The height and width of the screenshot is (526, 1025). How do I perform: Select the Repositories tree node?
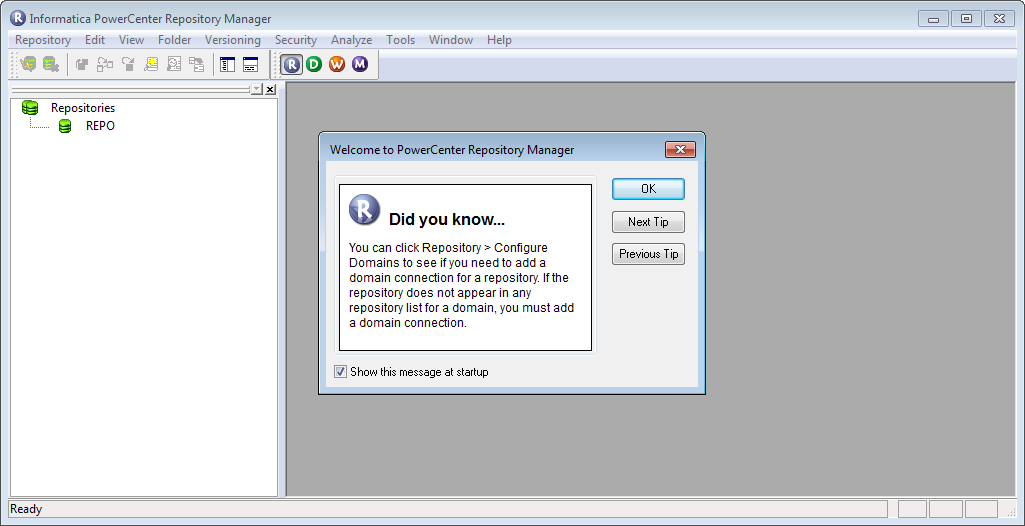83,108
